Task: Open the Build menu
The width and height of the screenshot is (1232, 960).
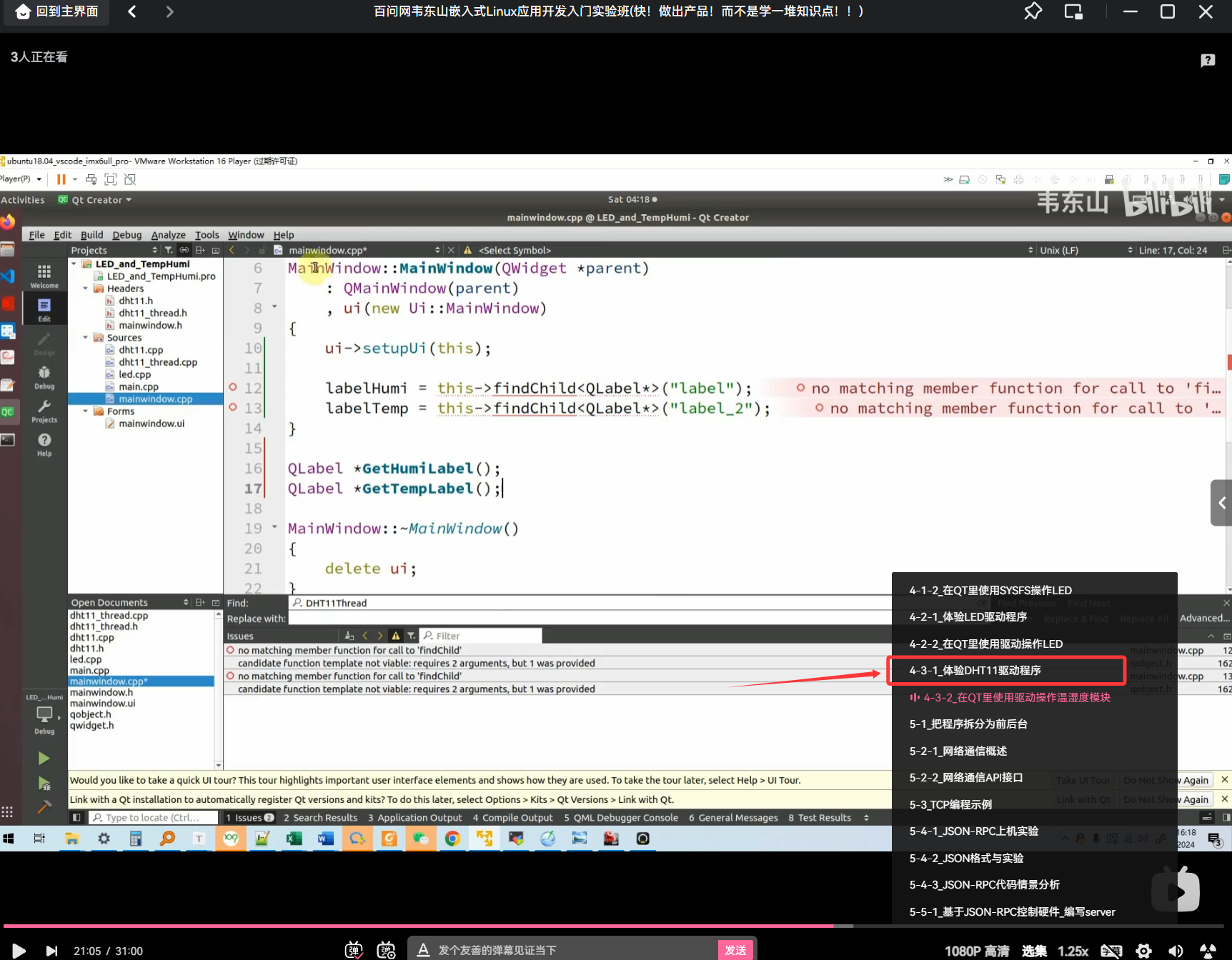Action: point(91,235)
